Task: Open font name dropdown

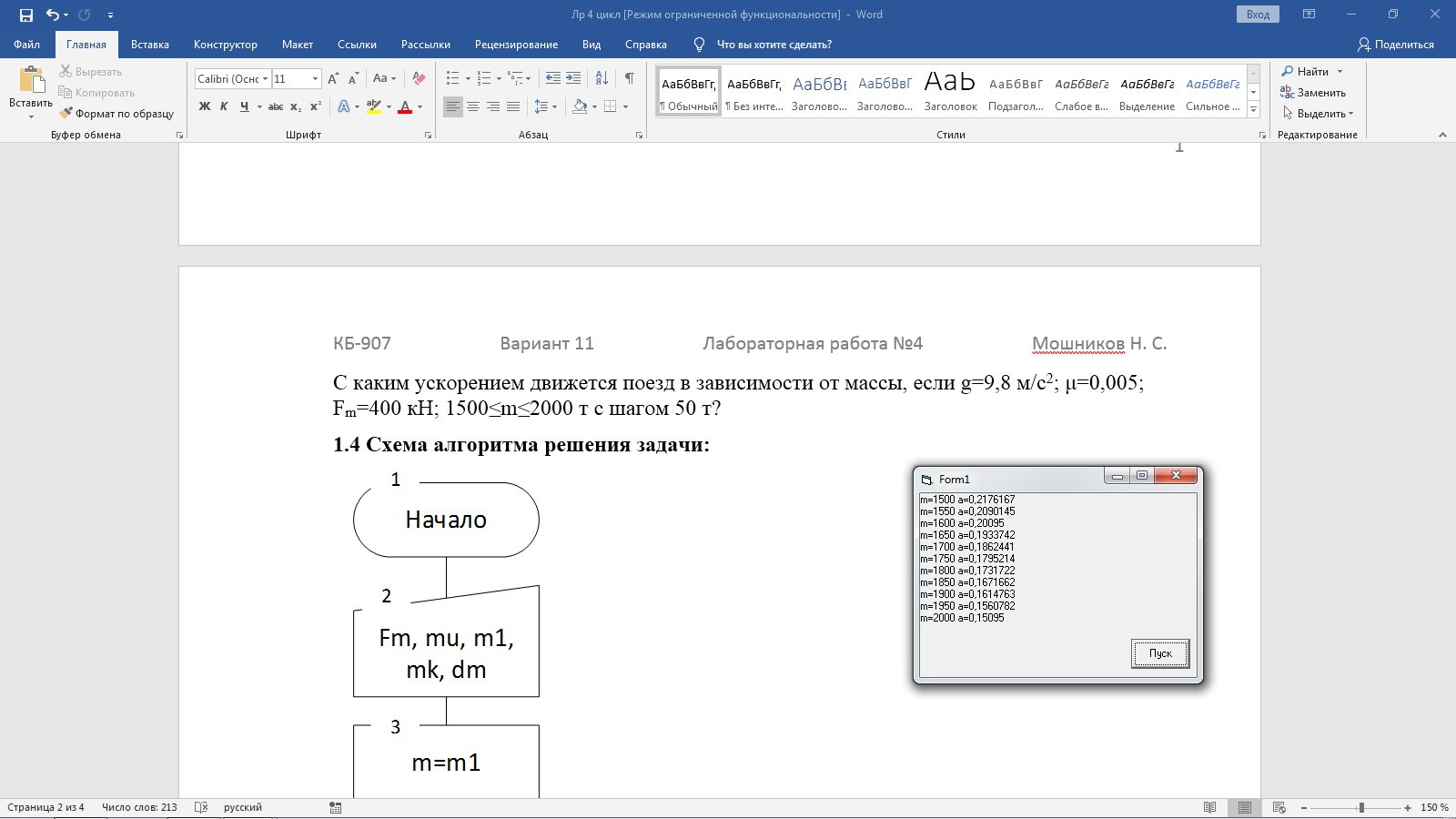Action: (266, 79)
